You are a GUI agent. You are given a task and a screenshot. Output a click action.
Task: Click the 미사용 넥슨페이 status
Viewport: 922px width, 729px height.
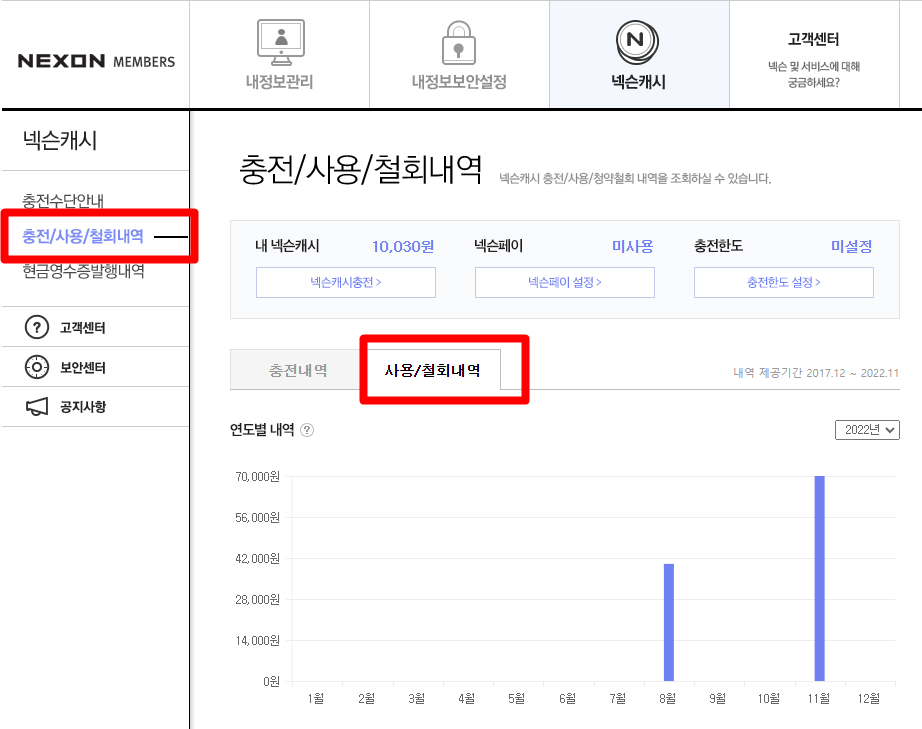632,246
